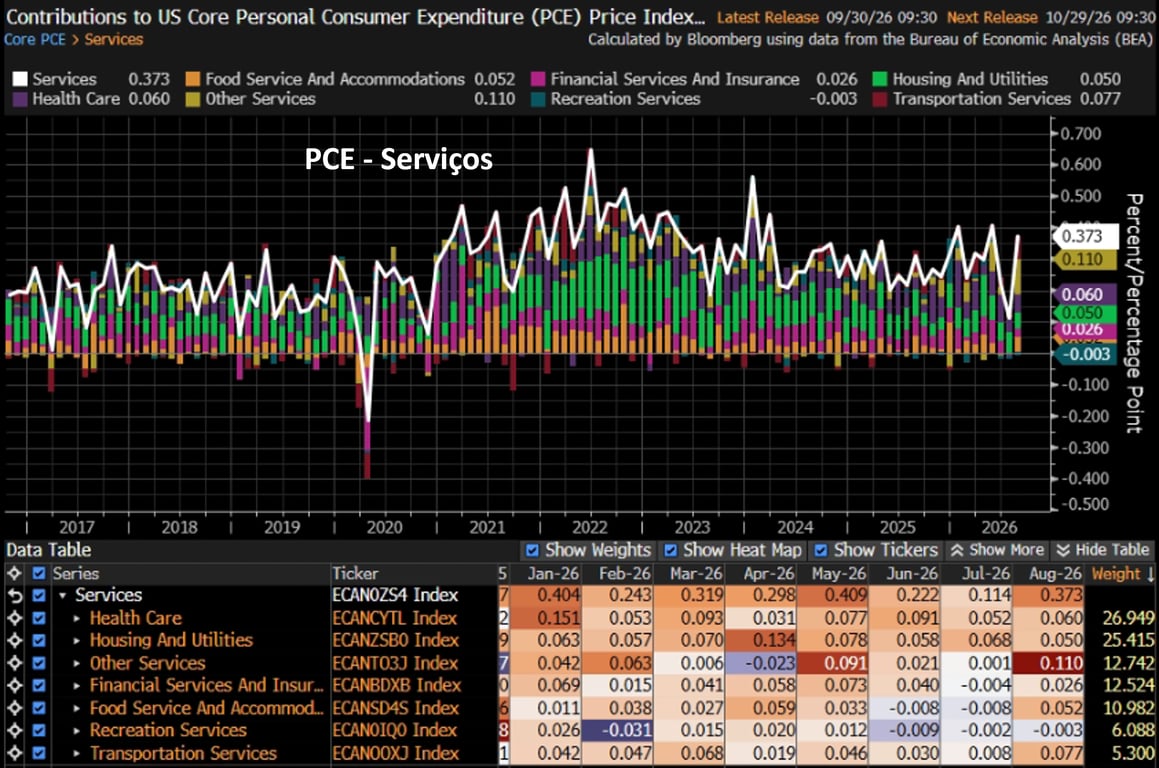Click the 0.134 Housing And Utilities cell

pos(761,640)
